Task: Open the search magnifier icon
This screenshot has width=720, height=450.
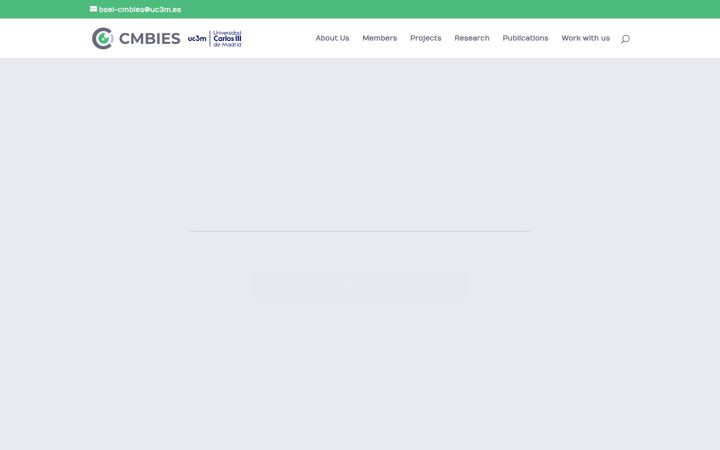Action: (625, 39)
